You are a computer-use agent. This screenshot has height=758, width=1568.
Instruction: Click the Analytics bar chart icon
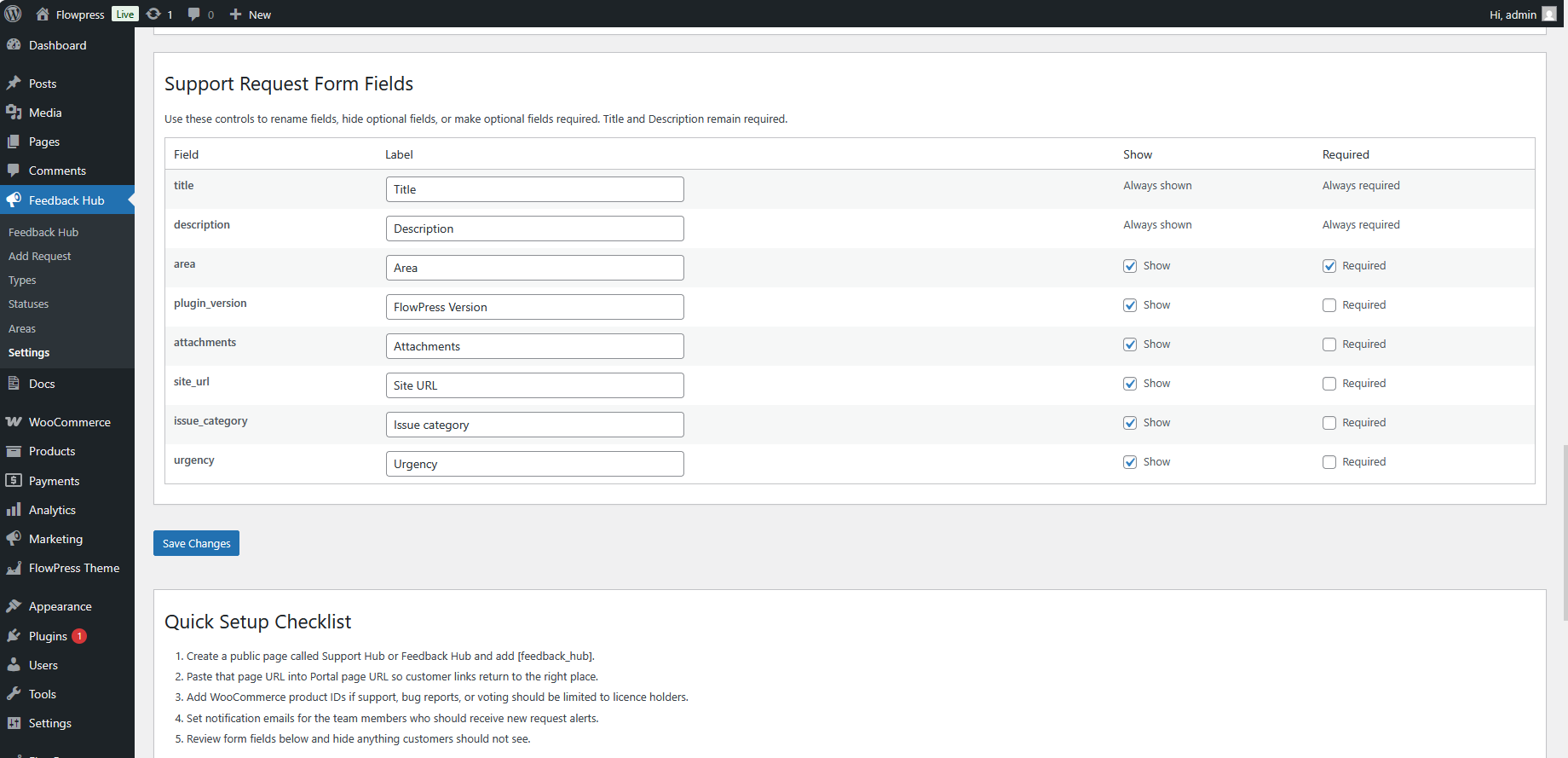click(14, 510)
